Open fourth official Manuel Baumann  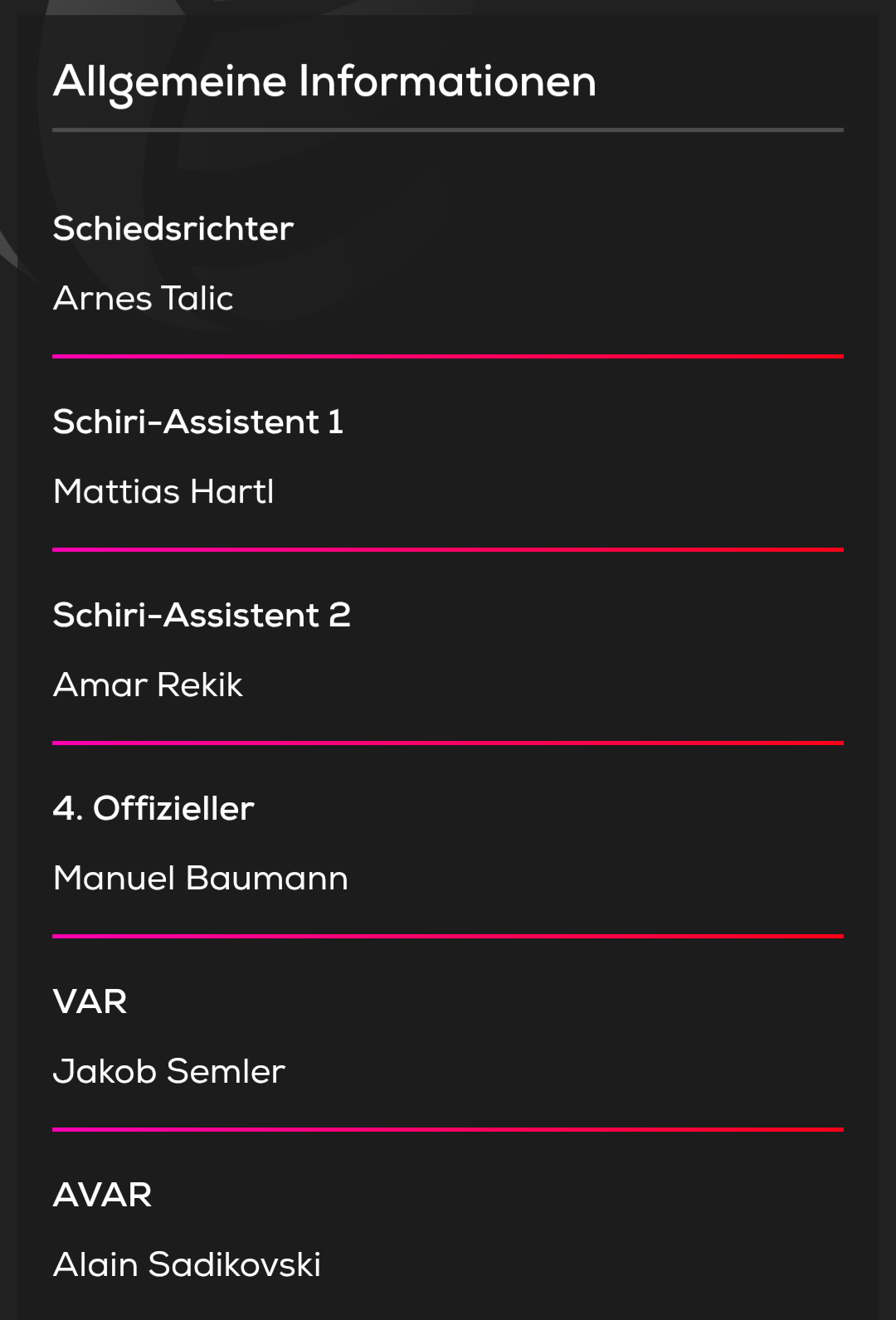click(200, 879)
